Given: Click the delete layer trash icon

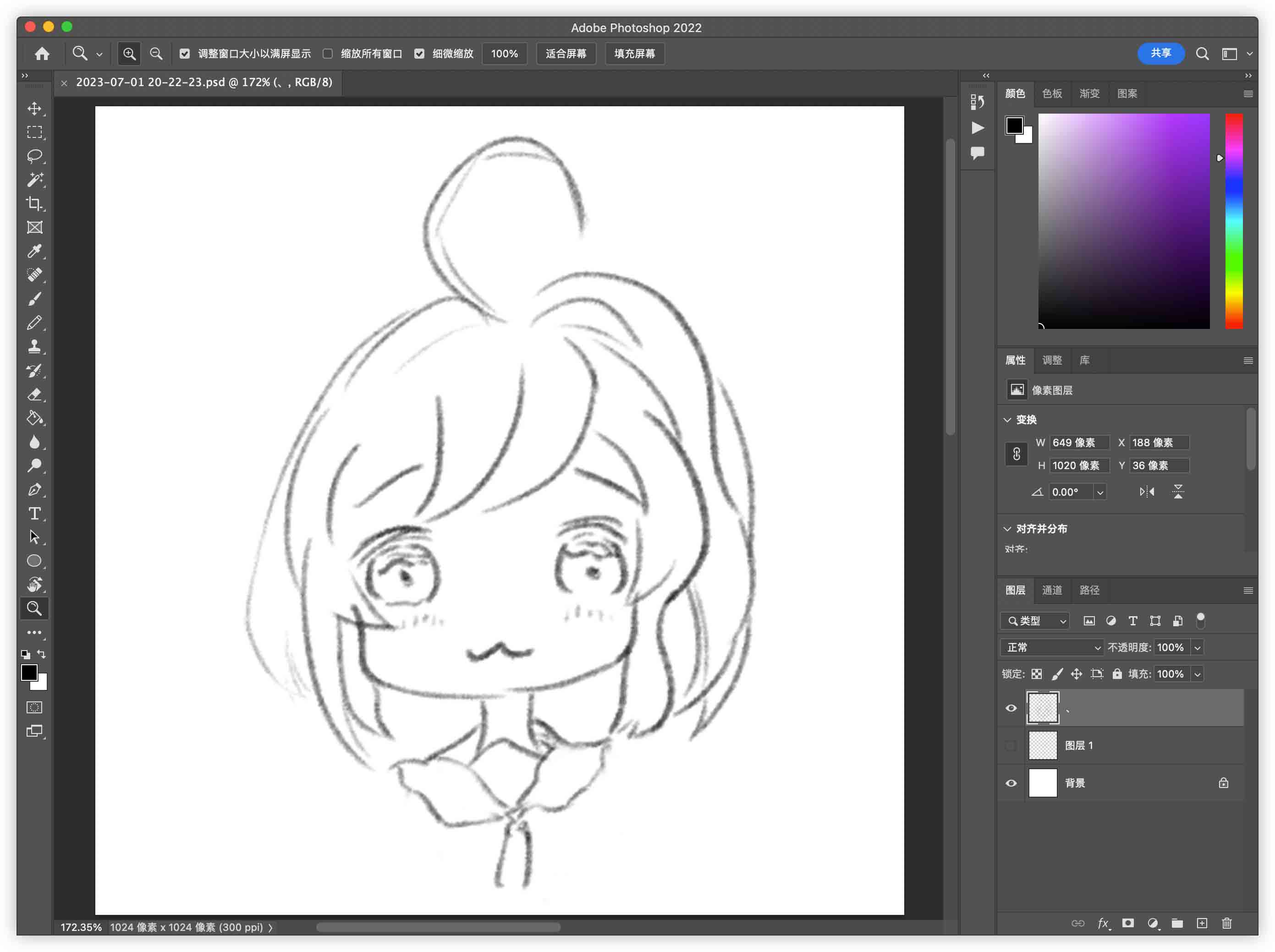Looking at the screenshot, I should tap(1226, 924).
